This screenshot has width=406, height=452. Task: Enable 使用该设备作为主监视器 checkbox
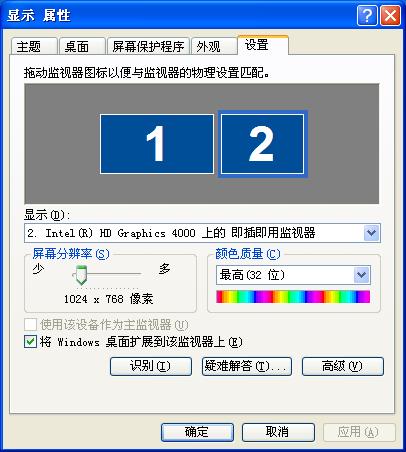click(30, 324)
